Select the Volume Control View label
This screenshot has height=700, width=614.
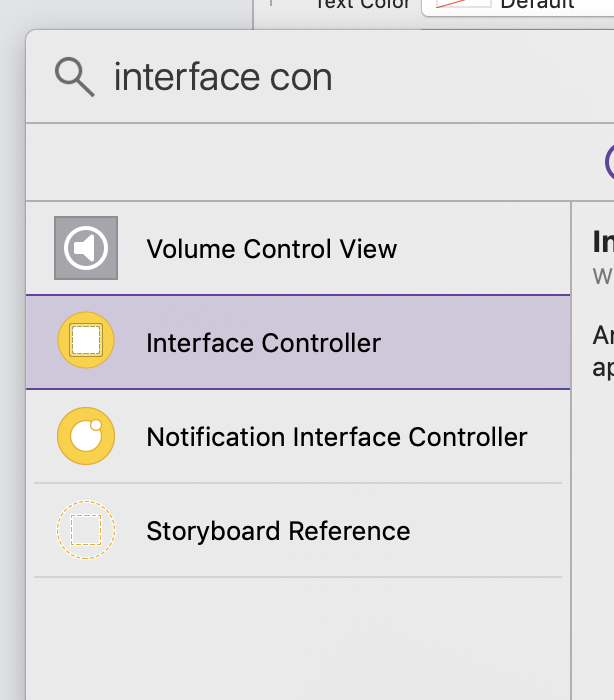click(x=271, y=249)
